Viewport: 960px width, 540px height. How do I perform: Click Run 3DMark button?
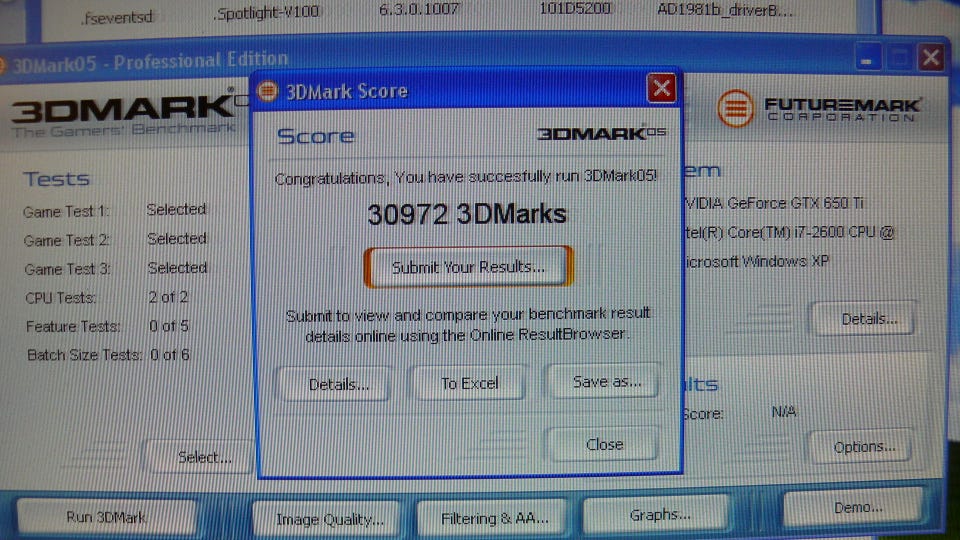[107, 517]
